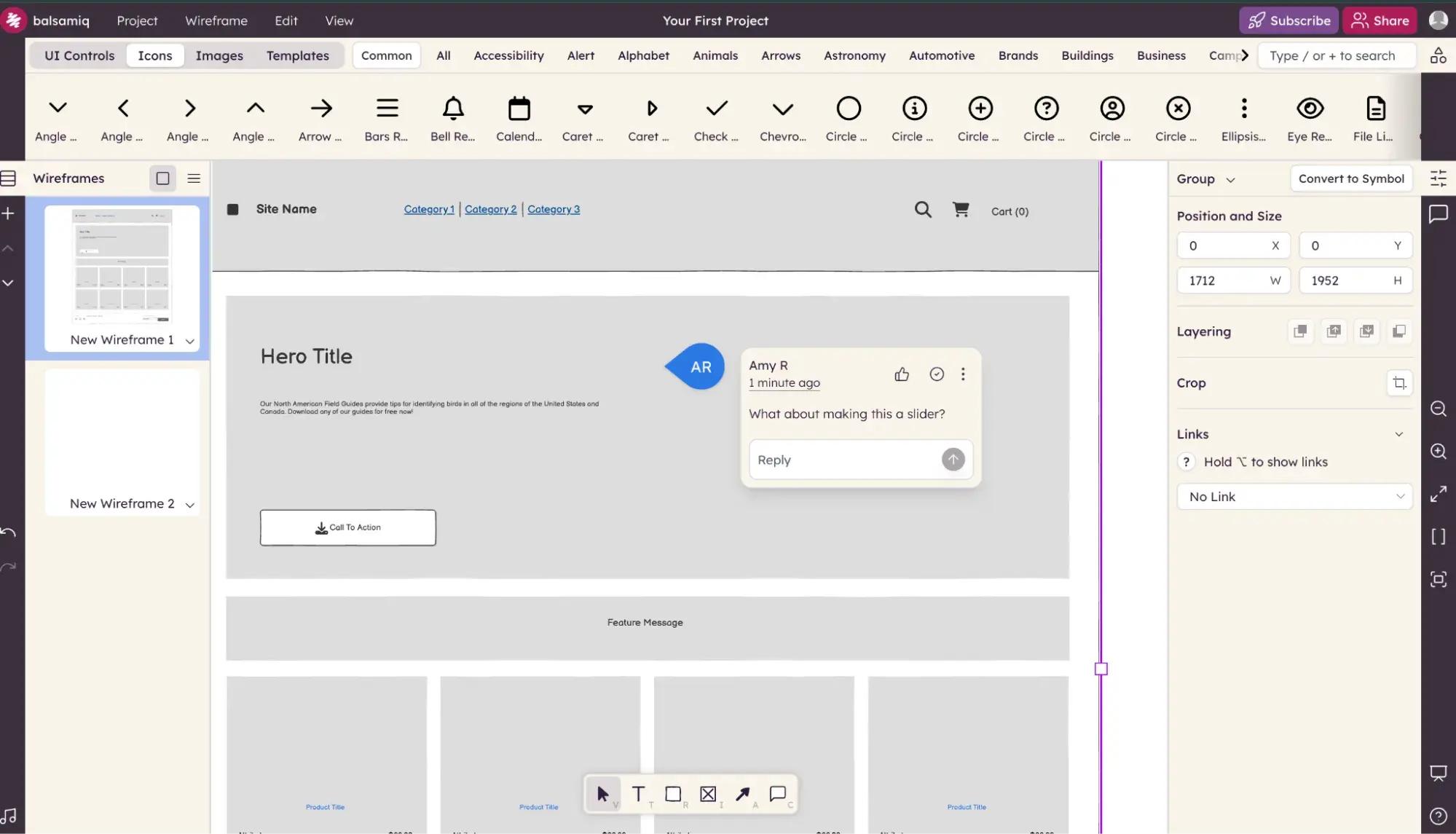This screenshot has height=834, width=1456.
Task: Click the Convert to Symbol button
Action: point(1350,178)
